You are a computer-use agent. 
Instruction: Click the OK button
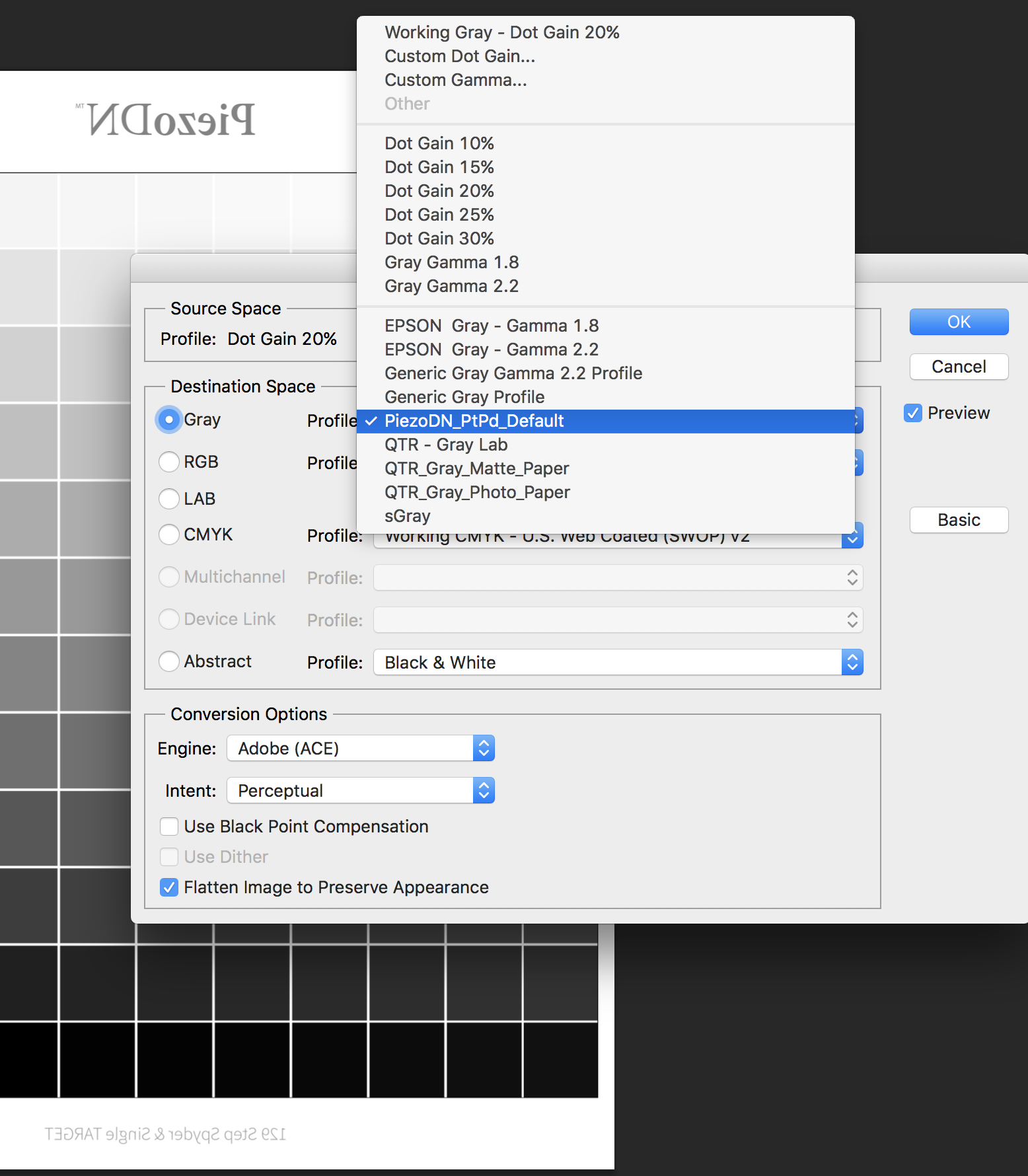(959, 322)
